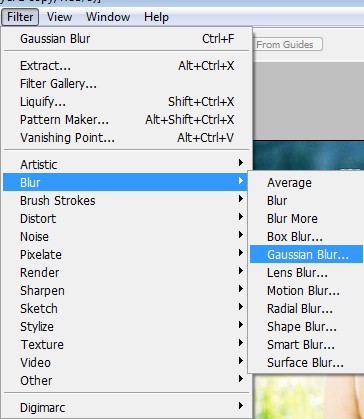Expand the Digimarc submenu

pyautogui.click(x=126, y=408)
